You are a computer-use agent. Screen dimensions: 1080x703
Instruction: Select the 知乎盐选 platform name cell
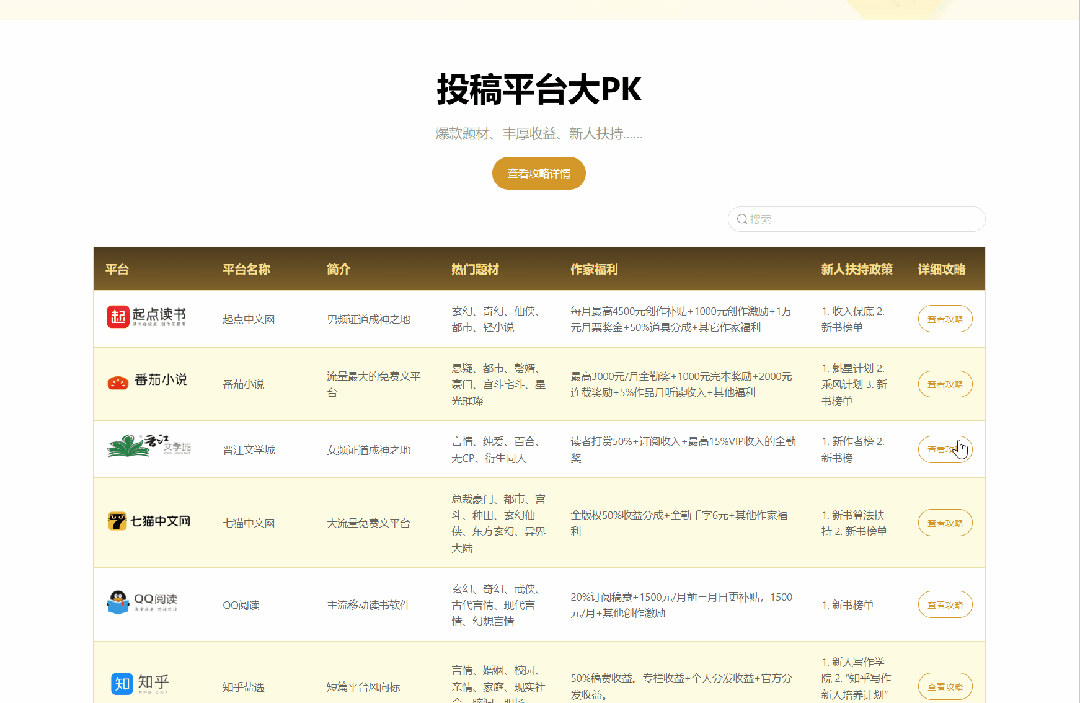243,686
